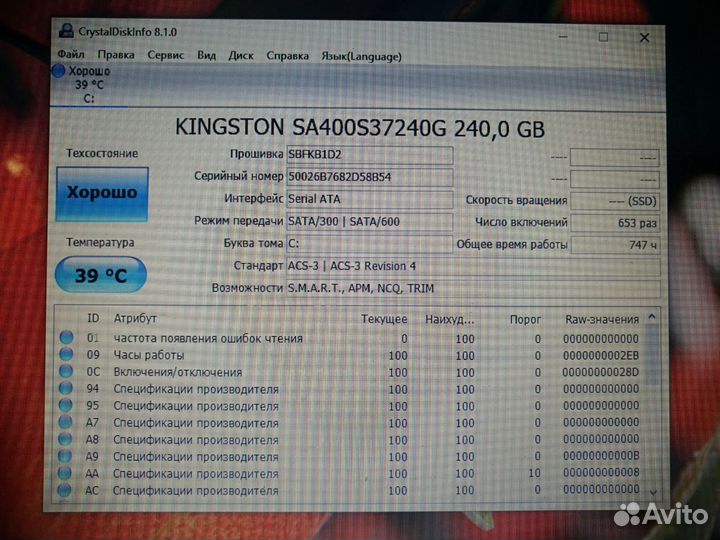Image resolution: width=720 pixels, height=540 pixels.
Task: Click the Raw-значения column header
Action: [x=602, y=319]
